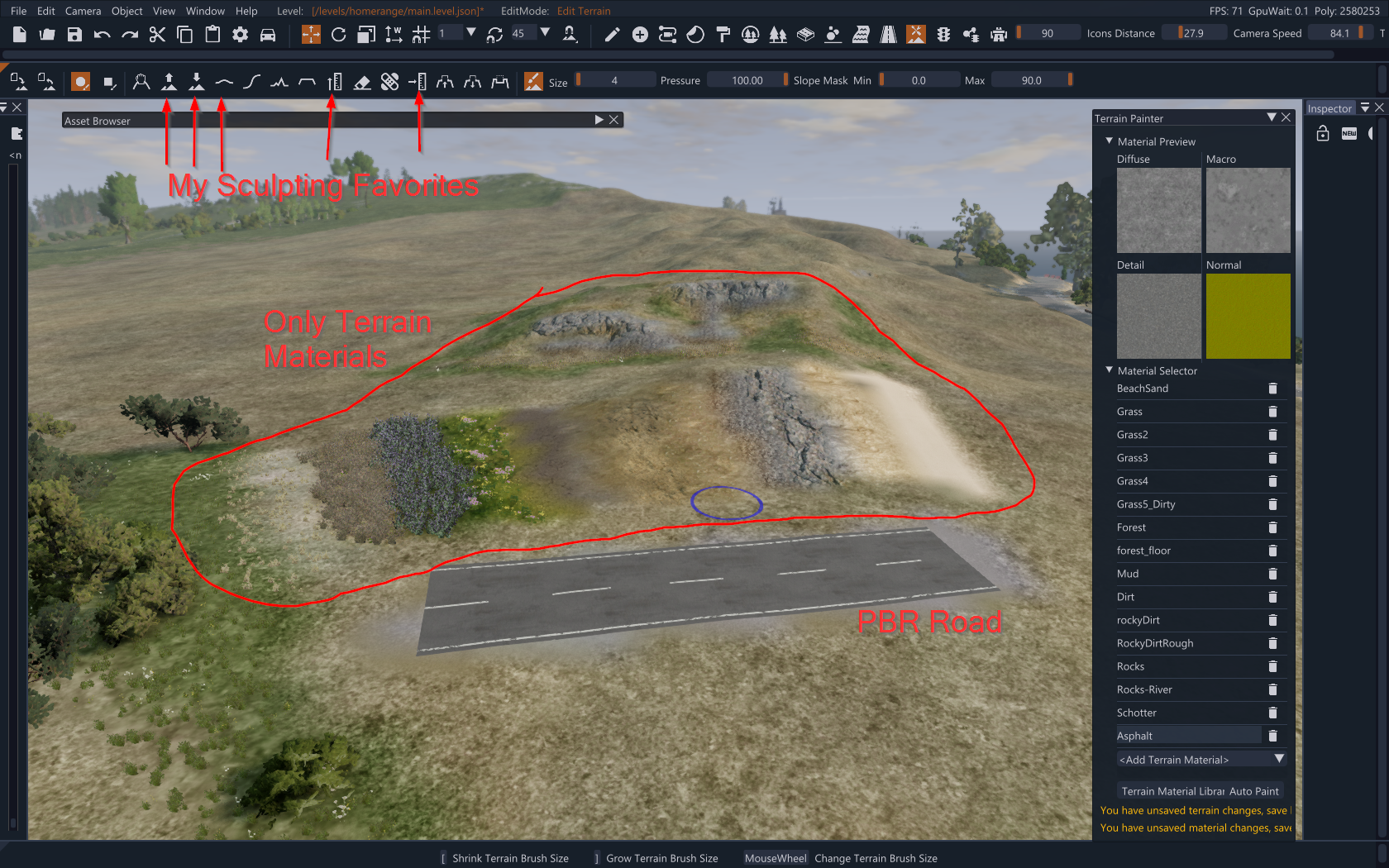The height and width of the screenshot is (868, 1389).
Task: Click the brush Size slider
Action: 615,80
